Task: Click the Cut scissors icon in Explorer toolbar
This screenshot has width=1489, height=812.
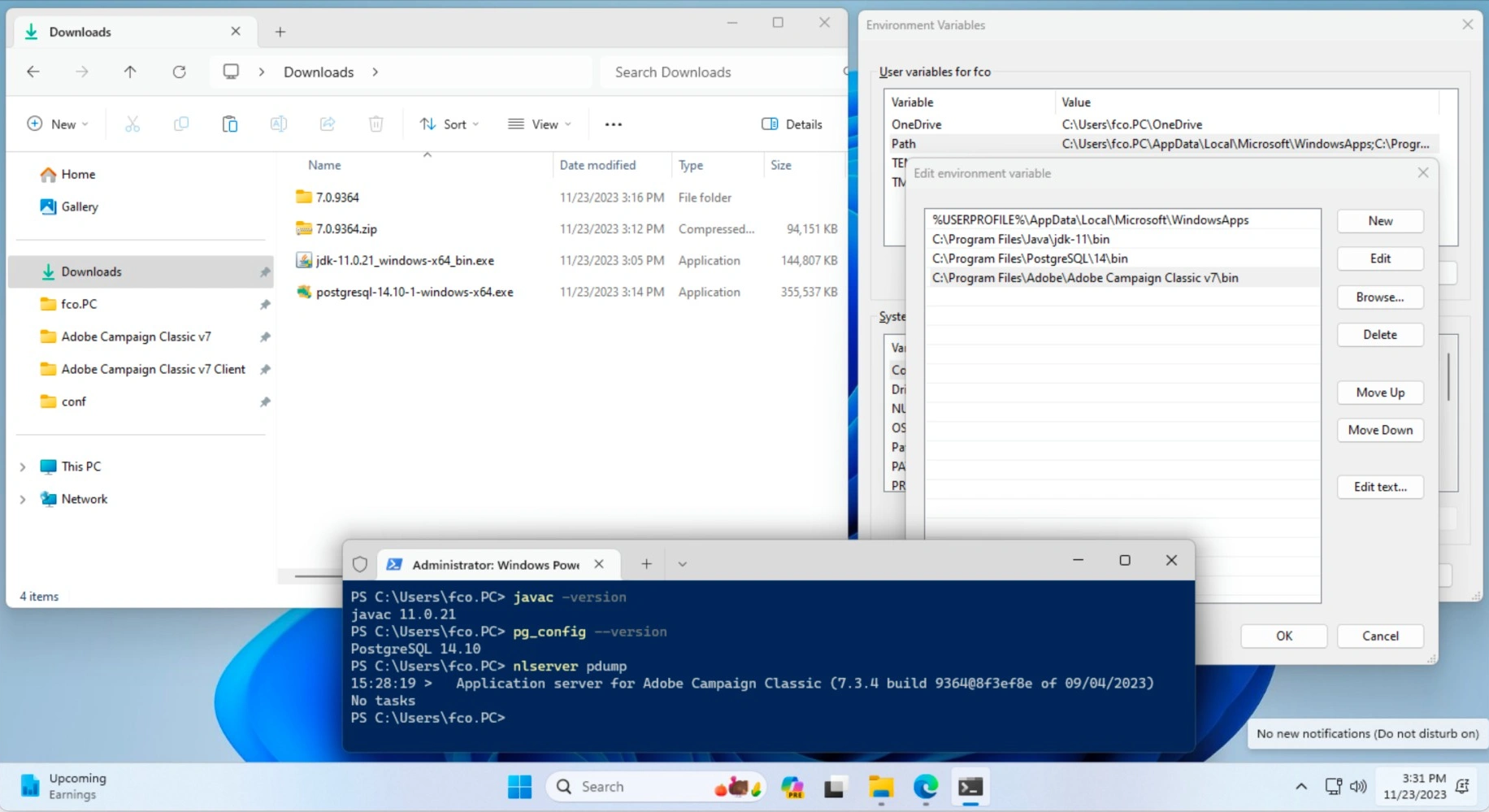Action: (x=132, y=124)
